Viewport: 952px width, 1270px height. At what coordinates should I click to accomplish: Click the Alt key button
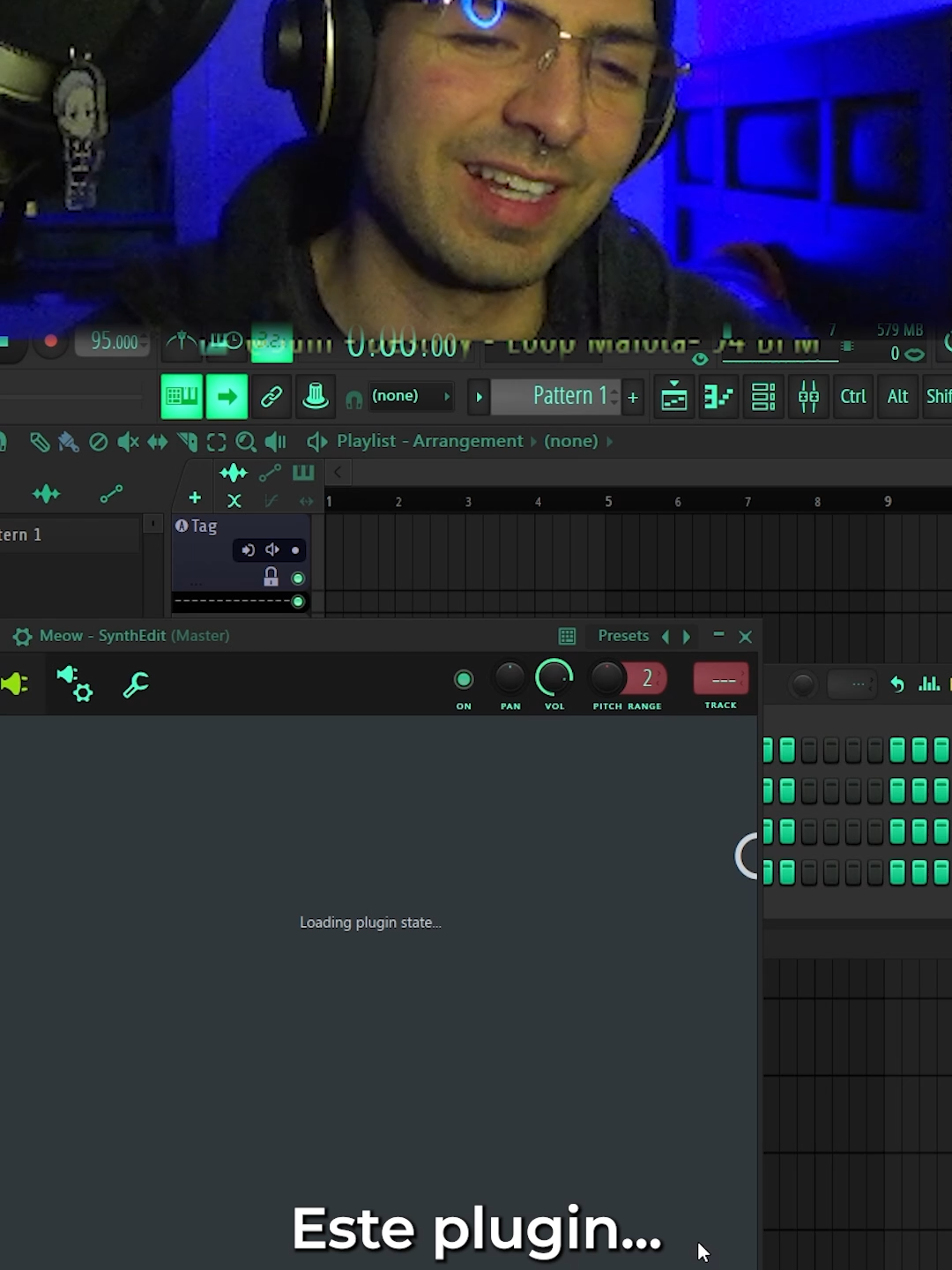click(x=897, y=397)
